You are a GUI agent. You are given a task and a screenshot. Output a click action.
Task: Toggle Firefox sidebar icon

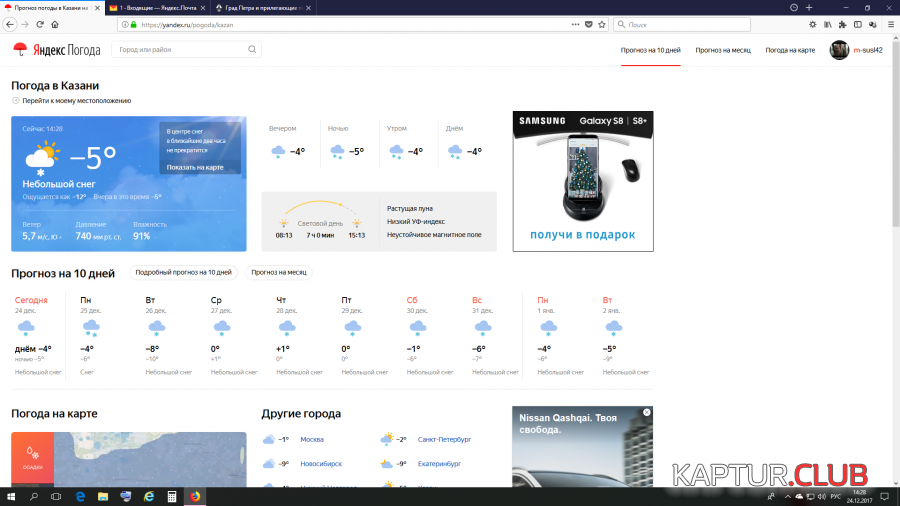(858, 24)
